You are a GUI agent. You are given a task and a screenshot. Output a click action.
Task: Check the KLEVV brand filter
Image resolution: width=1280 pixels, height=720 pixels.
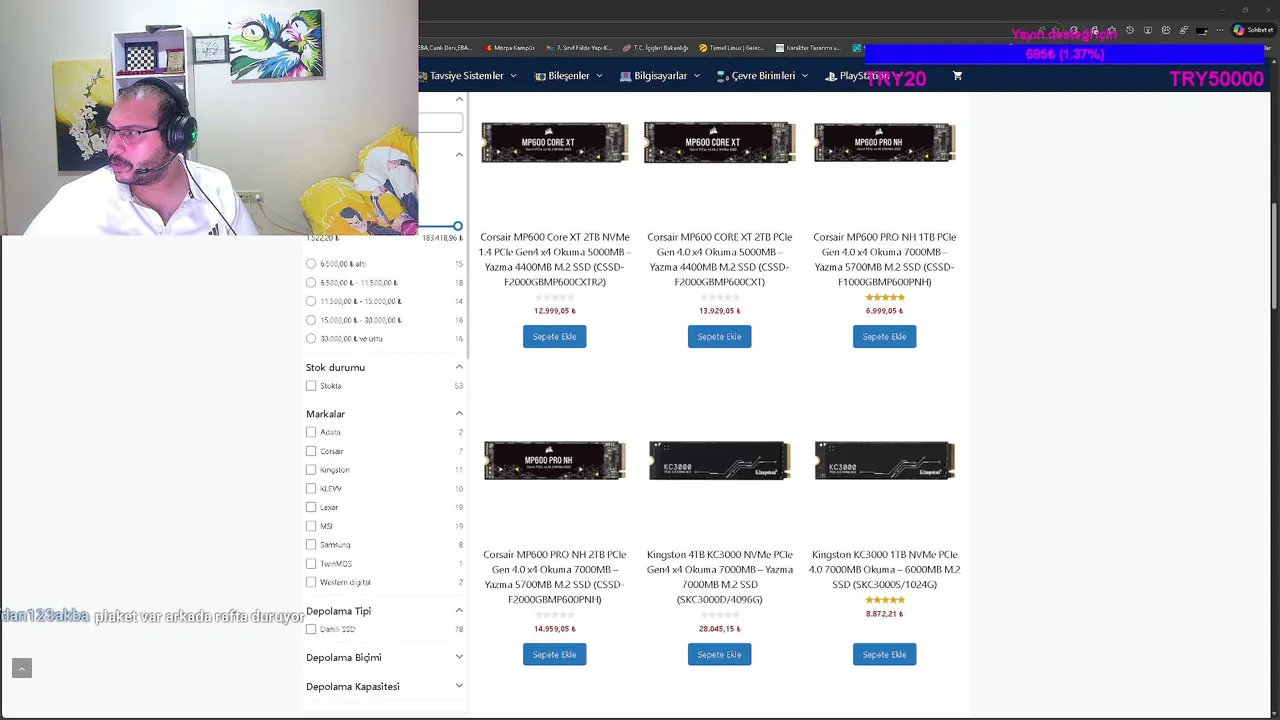(311, 488)
